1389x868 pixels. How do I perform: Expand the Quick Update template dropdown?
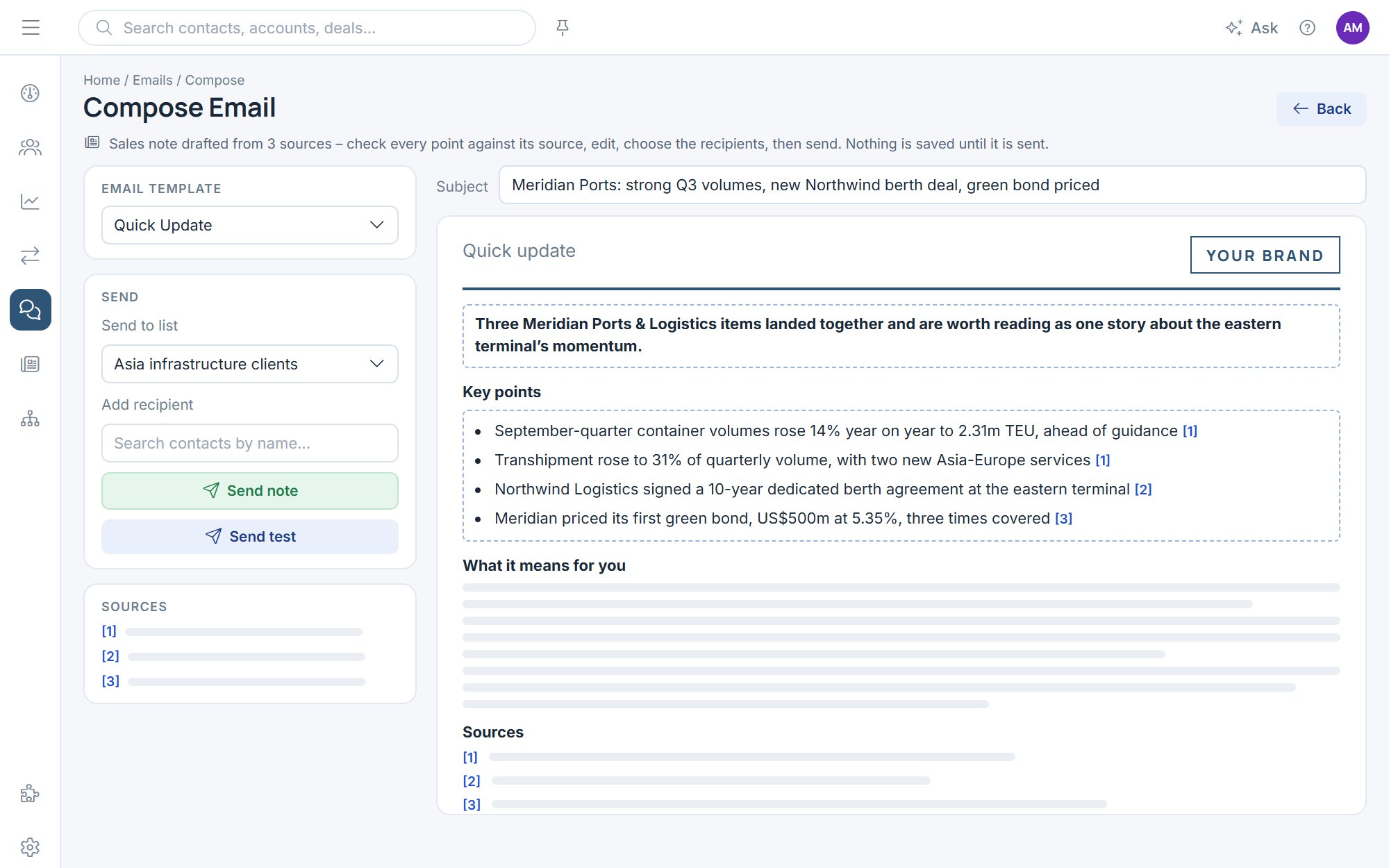(250, 225)
